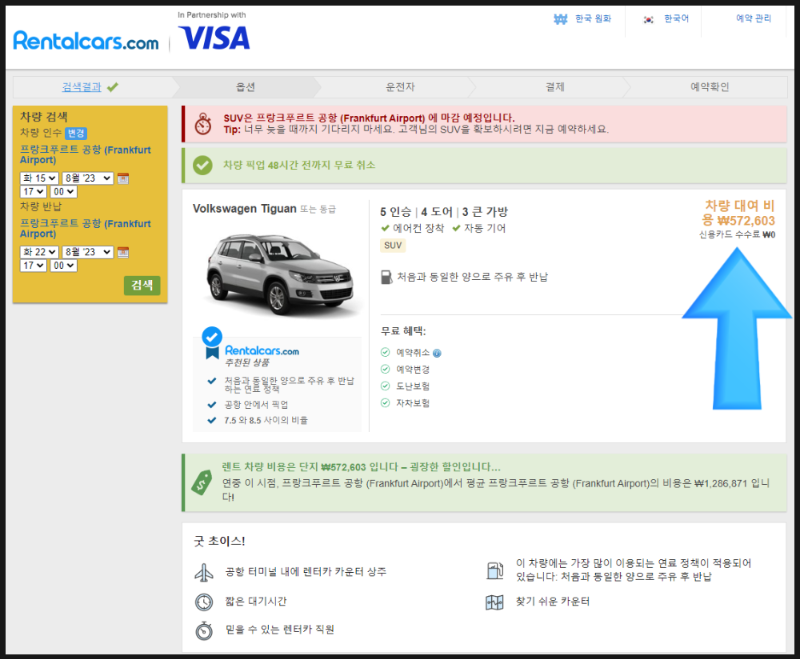The height and width of the screenshot is (659, 800).
Task: Click the rental price ₩572,603
Action: [745, 220]
